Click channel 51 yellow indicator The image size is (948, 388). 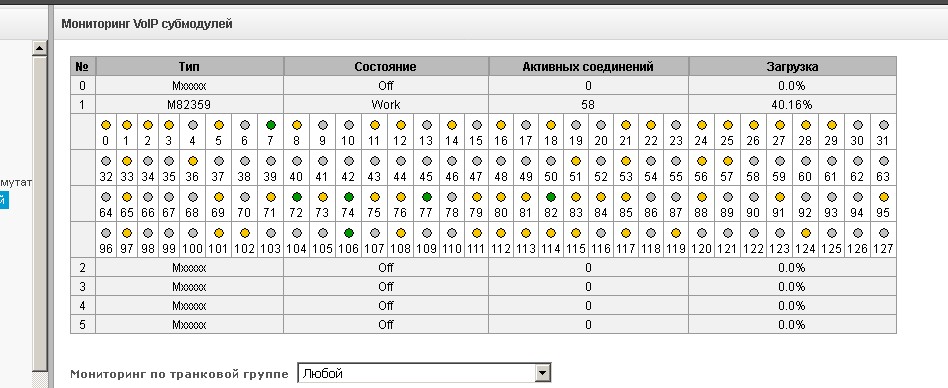pos(576,161)
